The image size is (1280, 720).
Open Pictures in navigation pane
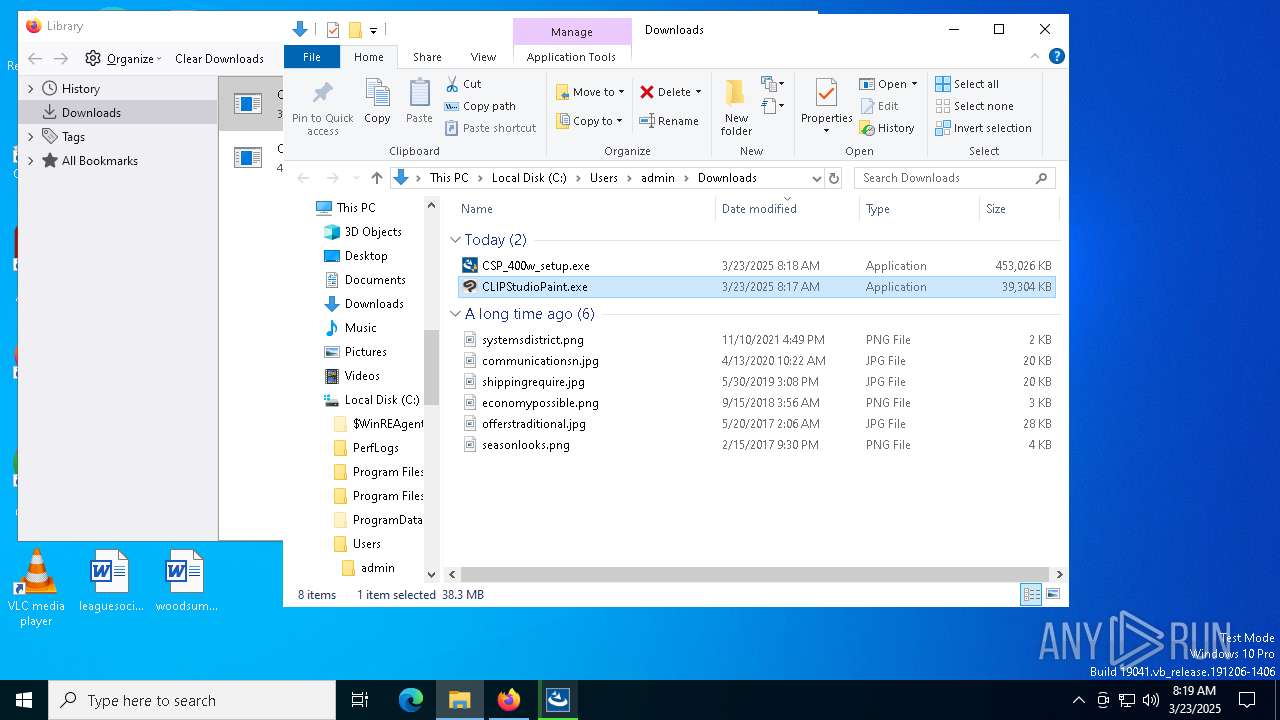point(365,352)
